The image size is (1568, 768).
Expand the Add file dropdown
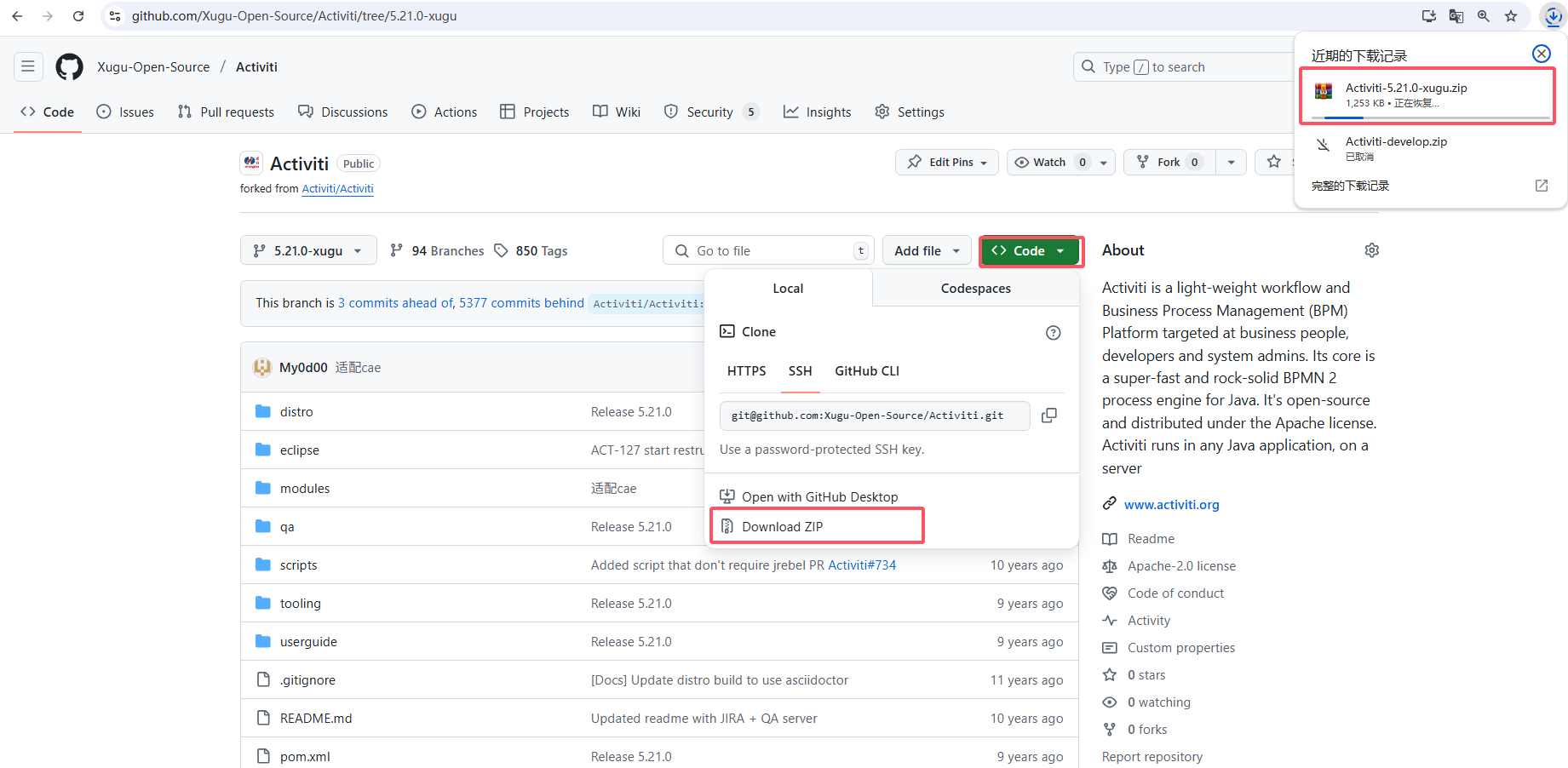click(927, 250)
